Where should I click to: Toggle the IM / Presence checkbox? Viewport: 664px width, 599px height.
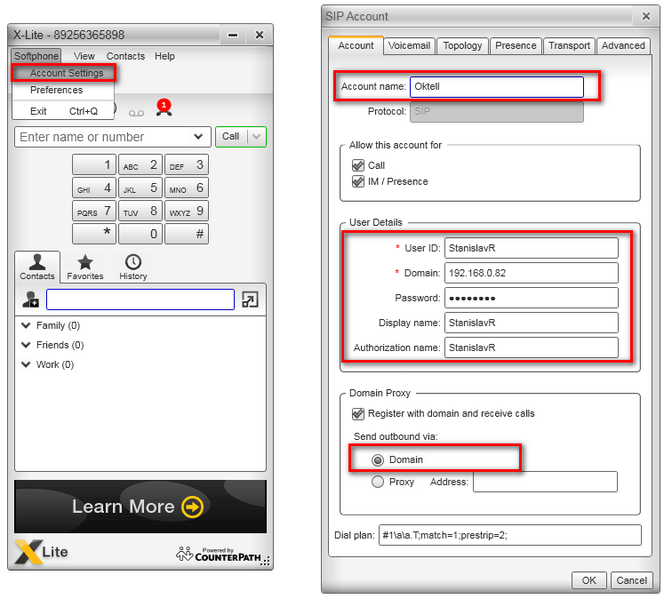[x=358, y=182]
